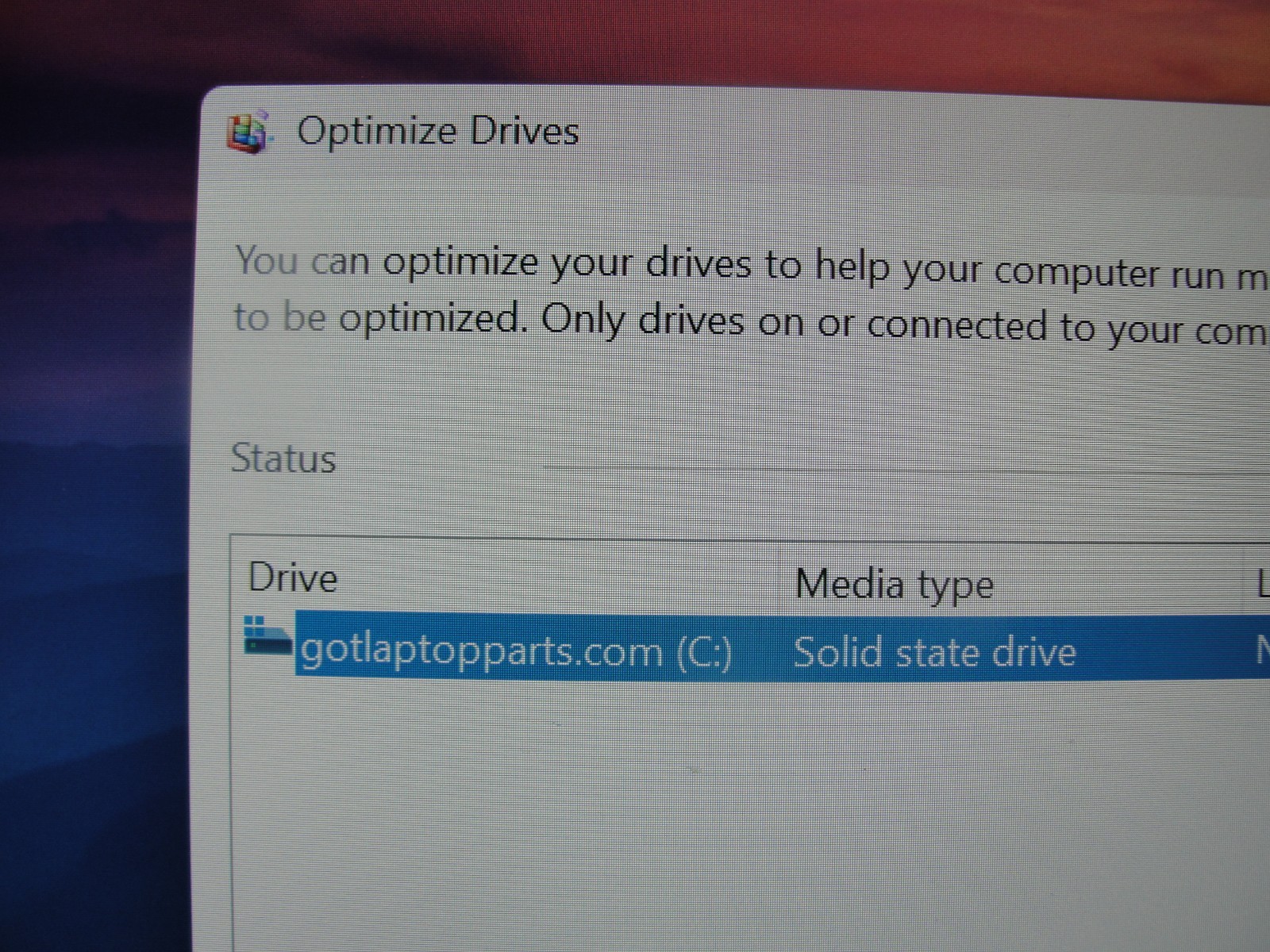Click the Optimize Drives window title
The width and height of the screenshot is (1270, 952).
pyautogui.click(x=437, y=131)
